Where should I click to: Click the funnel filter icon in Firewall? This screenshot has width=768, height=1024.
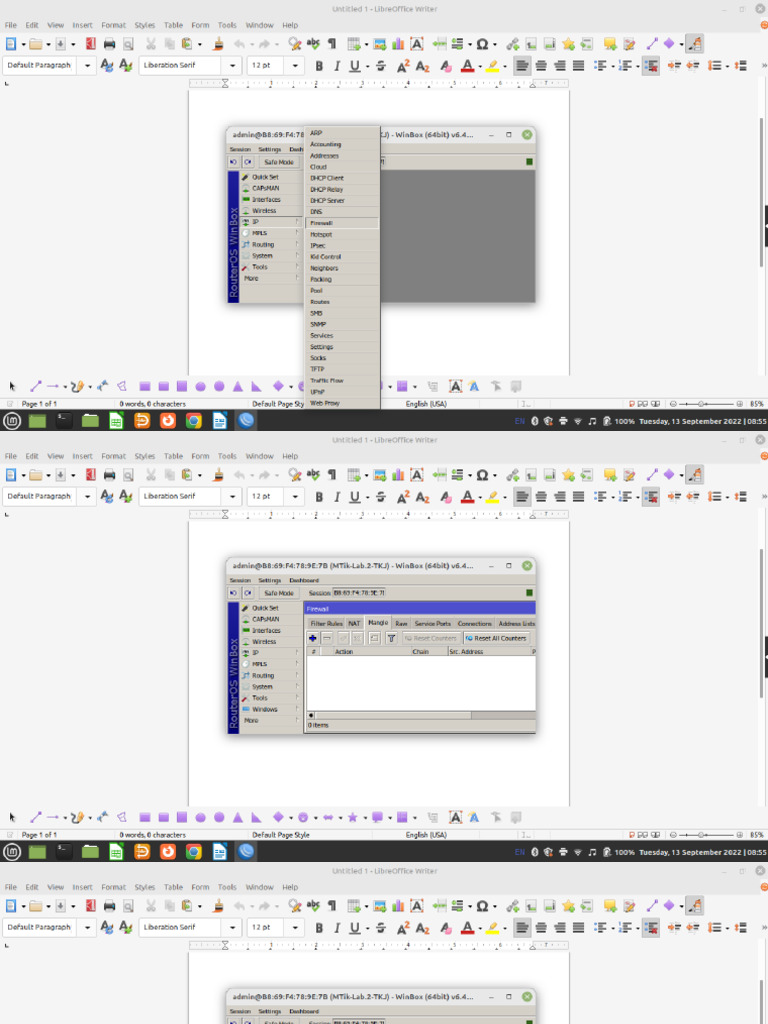click(391, 638)
